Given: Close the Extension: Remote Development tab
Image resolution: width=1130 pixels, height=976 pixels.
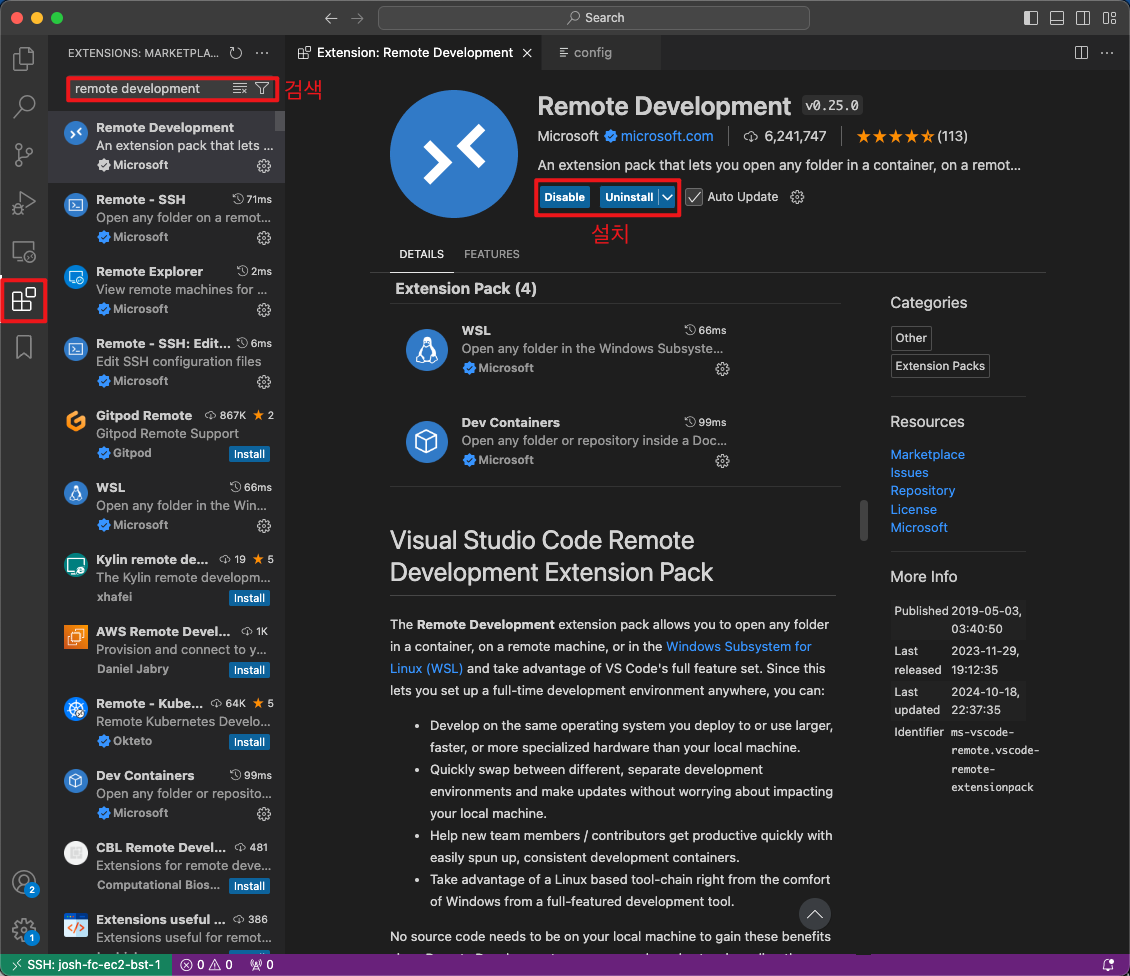Looking at the screenshot, I should pos(528,53).
